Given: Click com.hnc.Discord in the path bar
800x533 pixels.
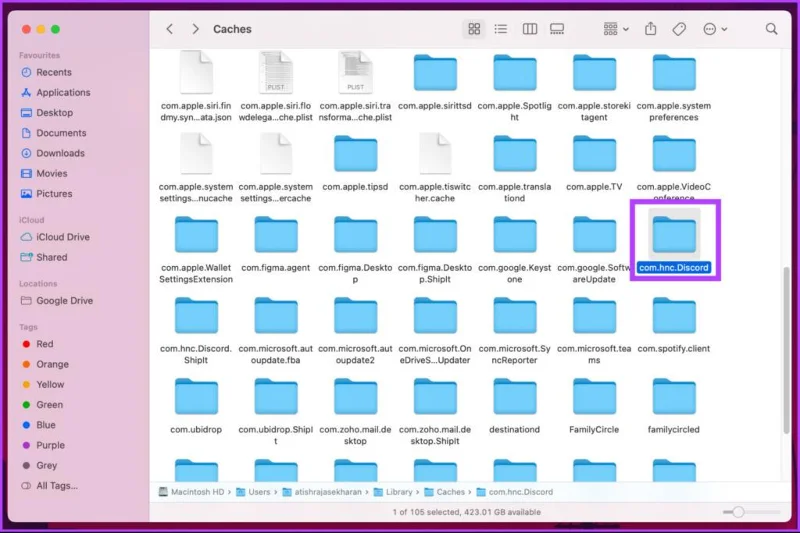Looking at the screenshot, I should 515,492.
